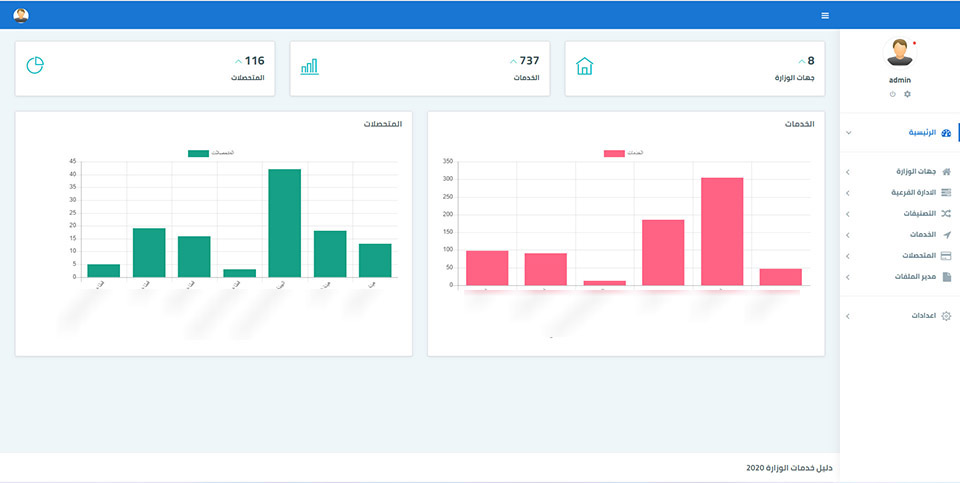Open the الخدمات sidebar menu item
This screenshot has height=483, width=960.
pos(898,235)
